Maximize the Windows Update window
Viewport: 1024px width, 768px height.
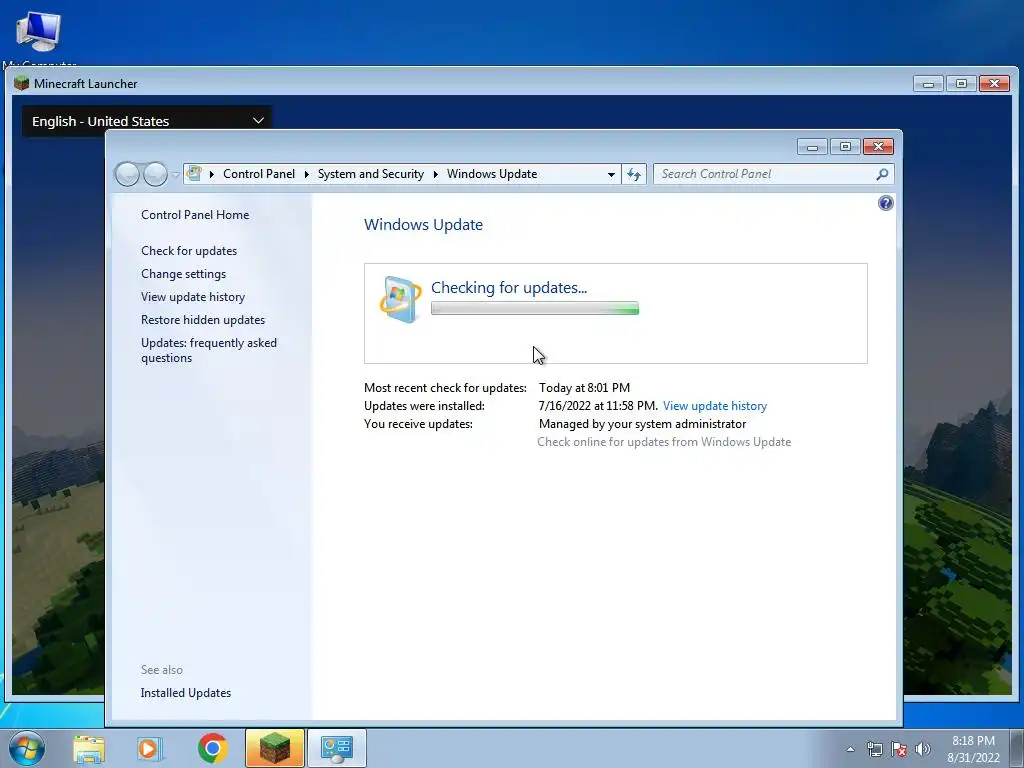point(845,147)
